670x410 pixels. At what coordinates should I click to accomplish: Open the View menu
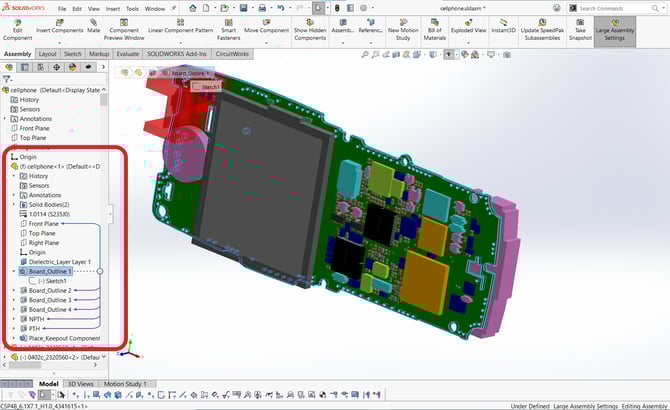tap(94, 9)
